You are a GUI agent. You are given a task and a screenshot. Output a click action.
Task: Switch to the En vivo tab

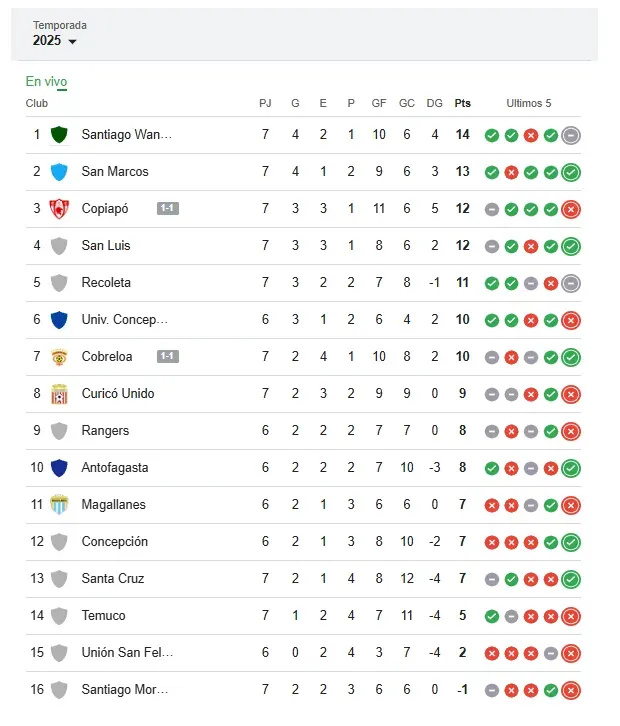tap(46, 82)
